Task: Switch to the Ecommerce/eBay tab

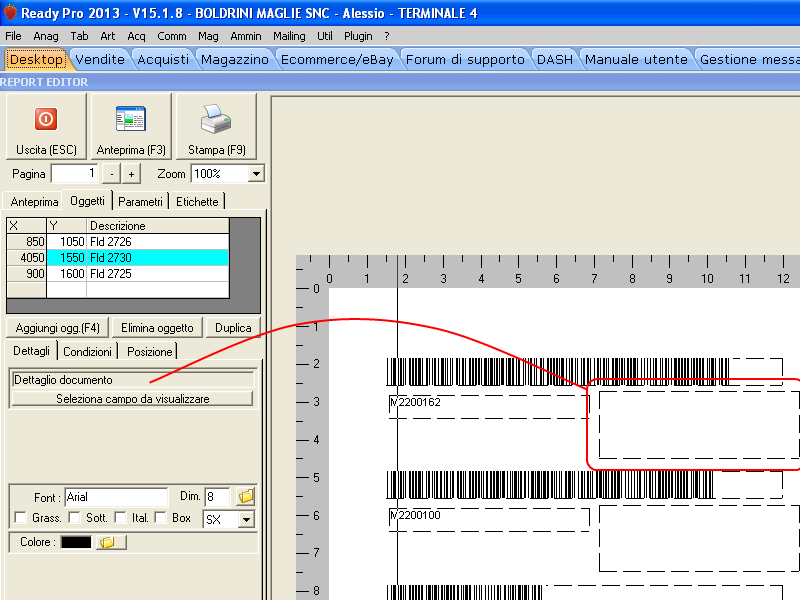Action: [337, 60]
